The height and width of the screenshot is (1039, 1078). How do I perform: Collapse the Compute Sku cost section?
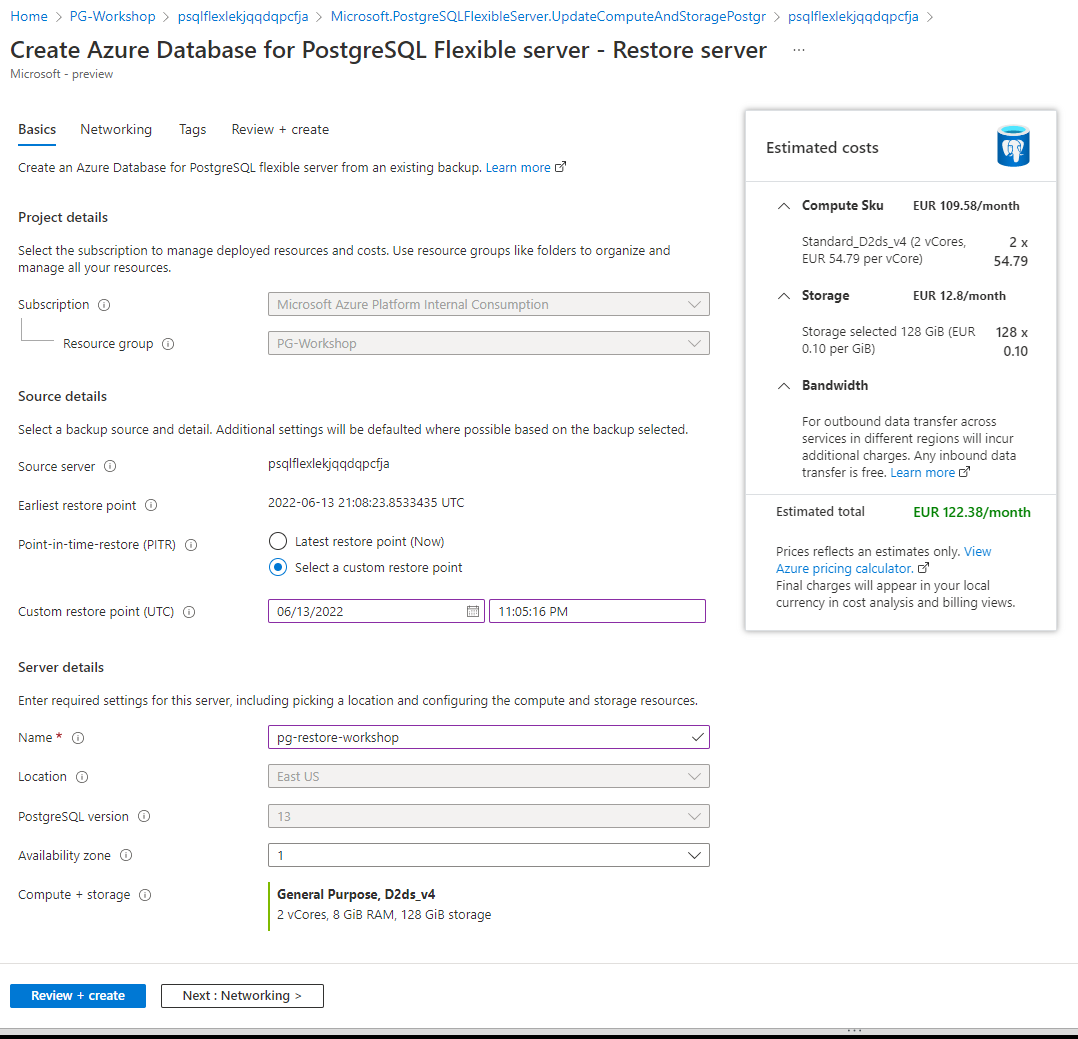(783, 205)
